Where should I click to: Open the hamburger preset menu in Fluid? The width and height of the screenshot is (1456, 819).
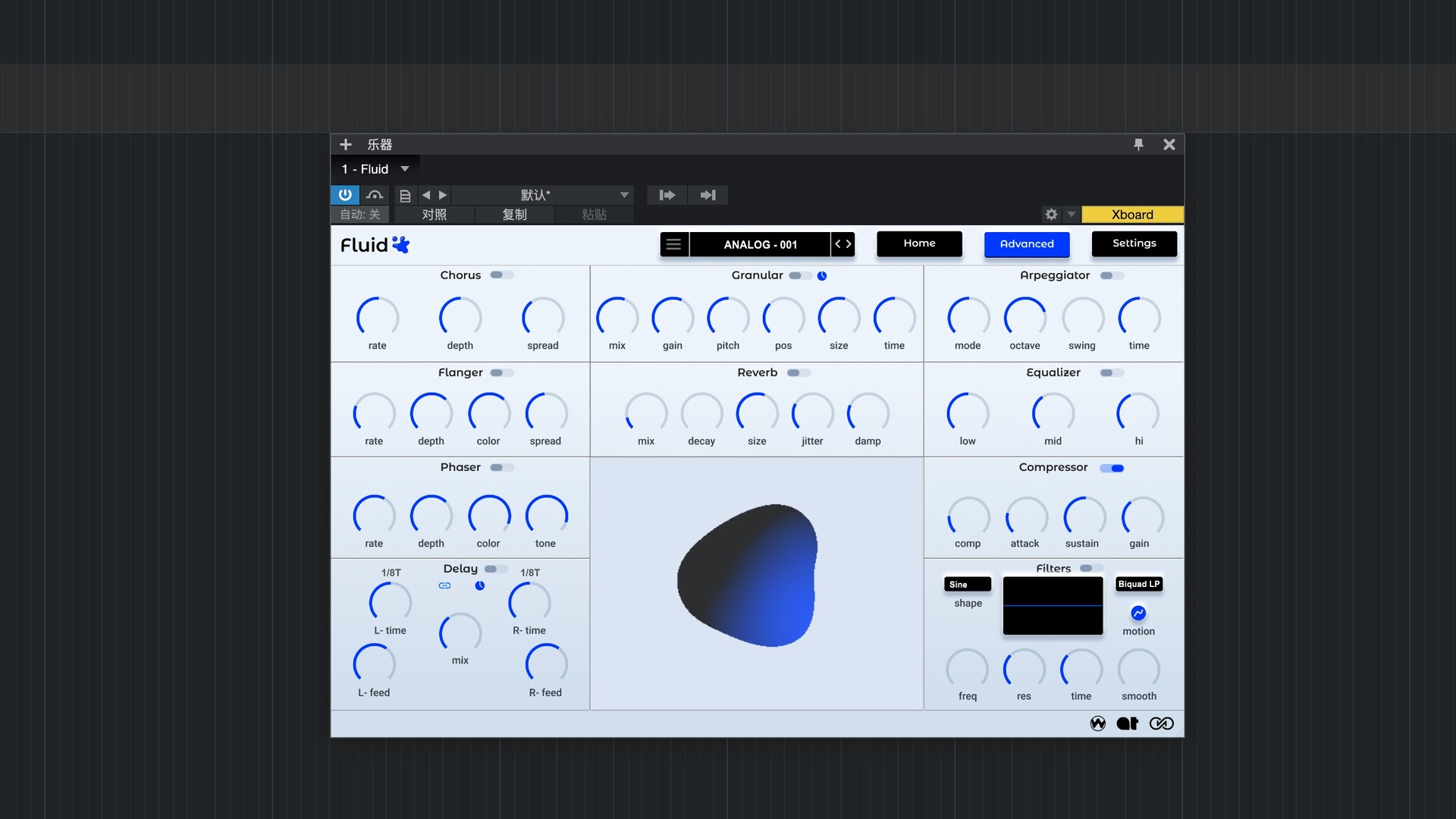[x=673, y=244]
